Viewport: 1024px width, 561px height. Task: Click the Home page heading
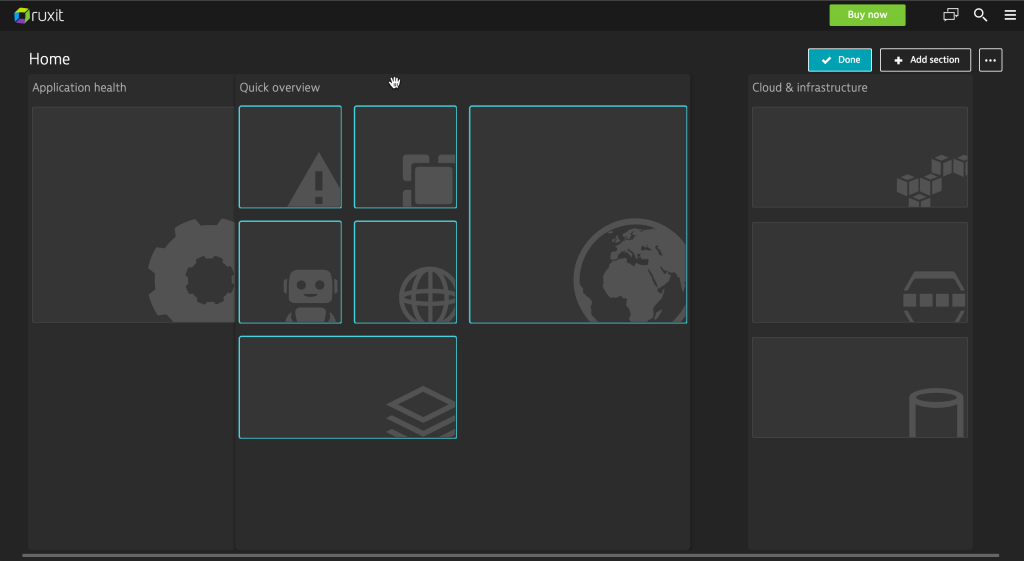click(50, 59)
